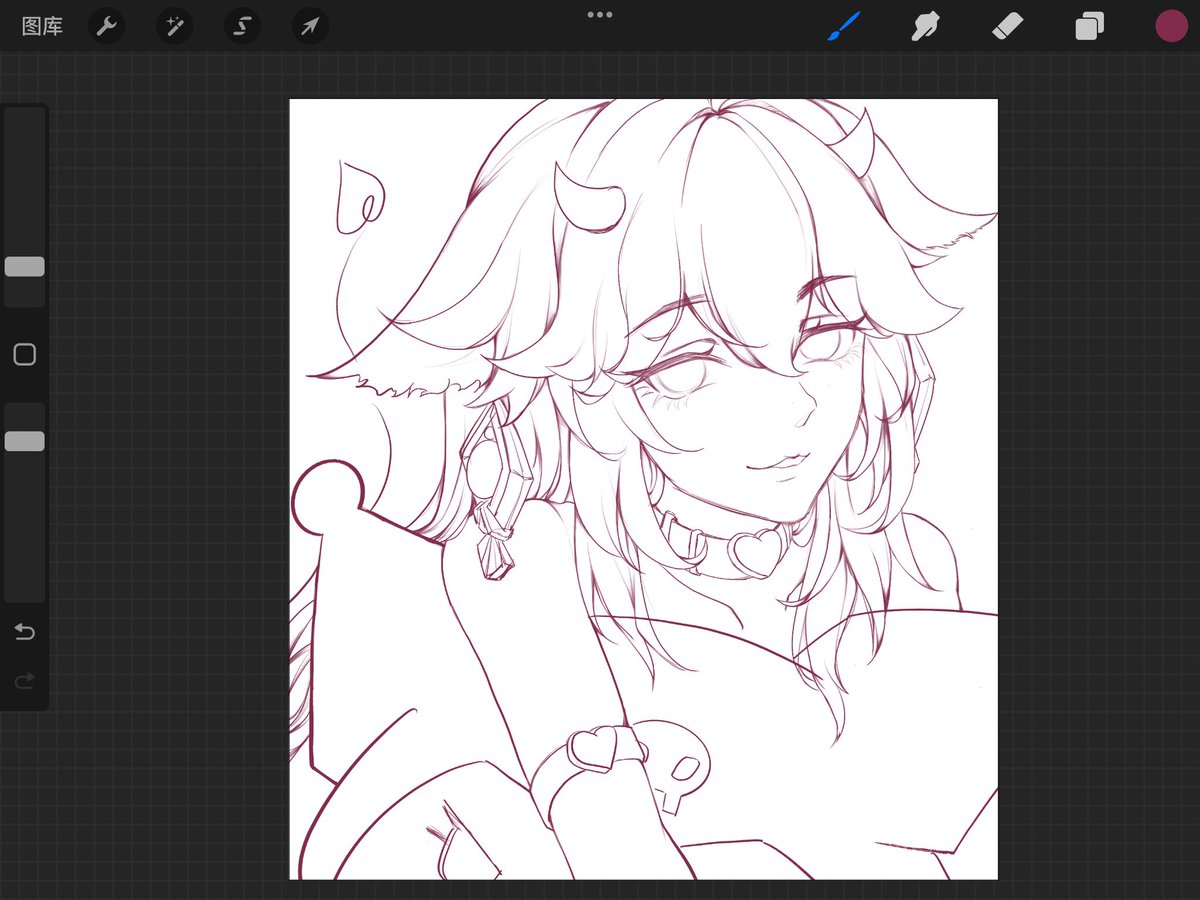This screenshot has height=900, width=1200.
Task: Activate the Selection S-shaped tool
Action: pos(242,26)
